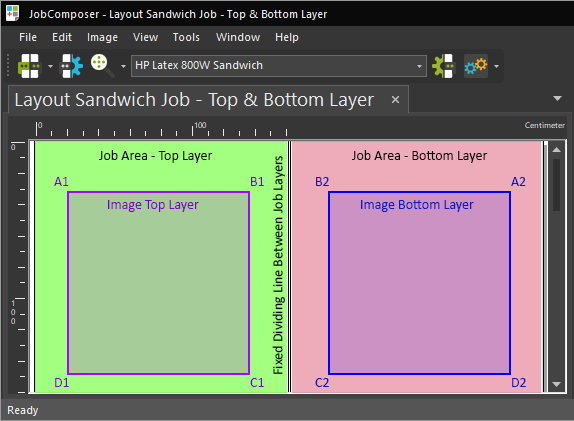Open the Window menu
The height and width of the screenshot is (421, 574).
click(238, 37)
